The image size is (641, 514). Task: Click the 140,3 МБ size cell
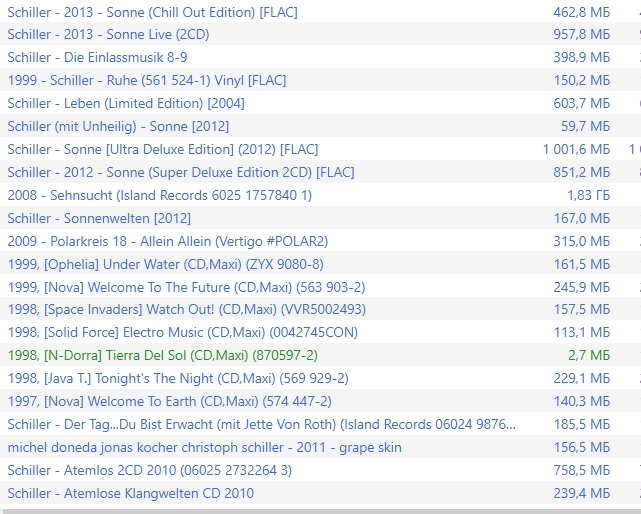click(x=582, y=401)
